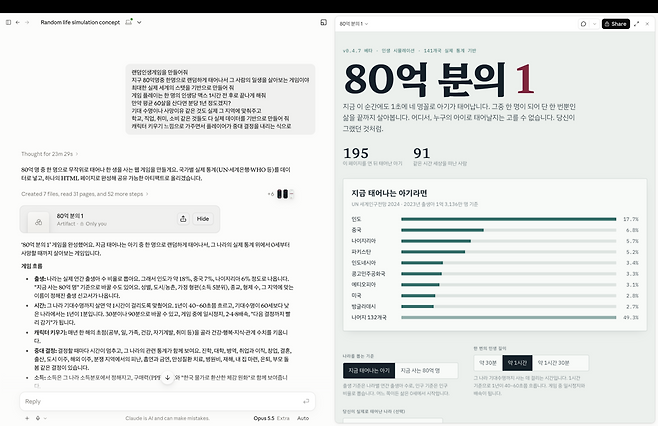The width and height of the screenshot is (658, 426).
Task: Click the '중국' row in the chart
Action: pyautogui.click(x=495, y=230)
